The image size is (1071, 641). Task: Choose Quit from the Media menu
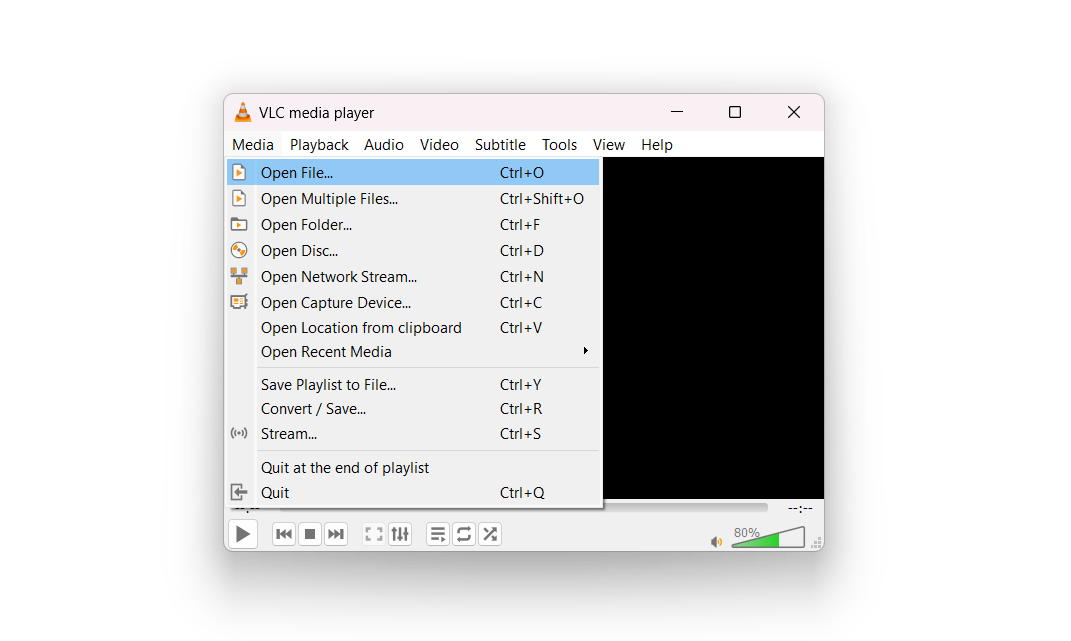[413, 492]
